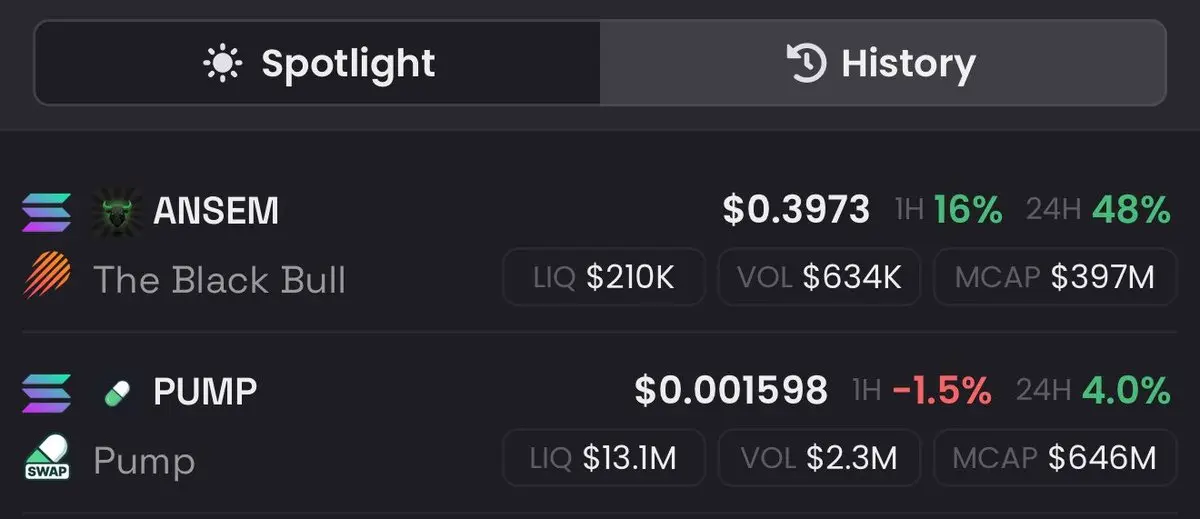Click the Pump SWAP exchange icon
This screenshot has width=1200, height=519.
click(46, 458)
